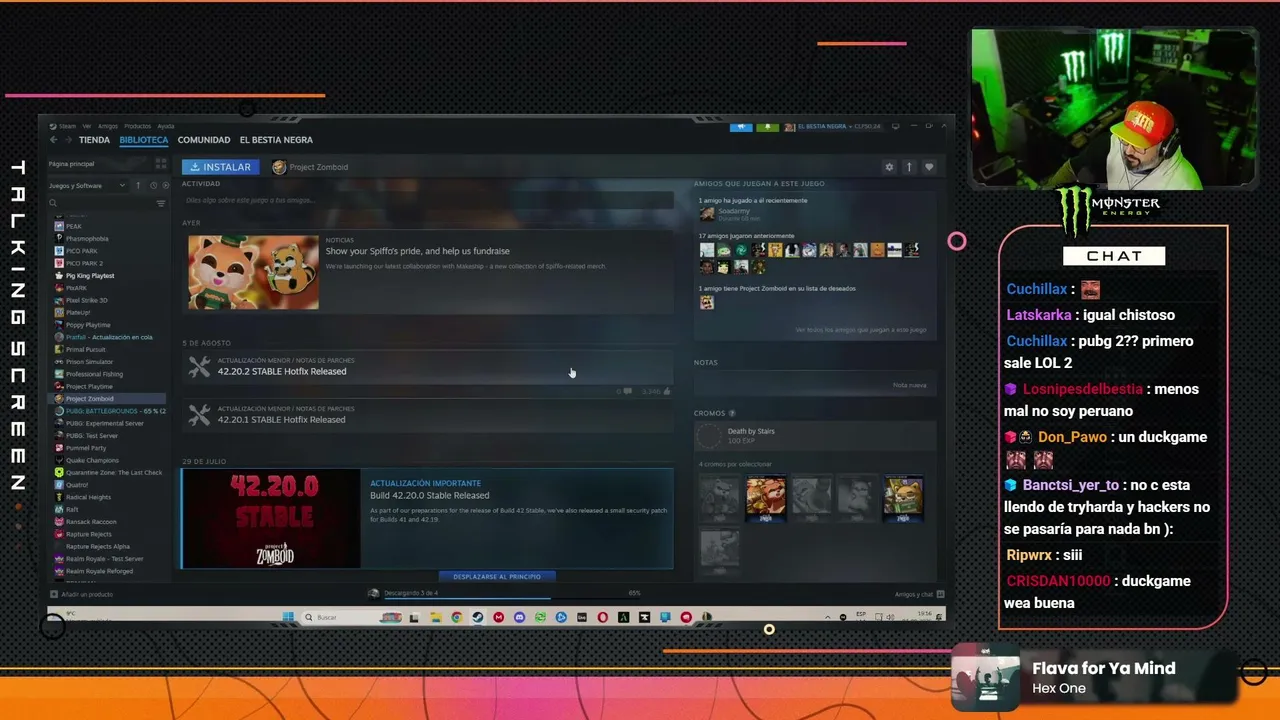Click the library search field
This screenshot has height=720, width=1280.
click(x=100, y=203)
